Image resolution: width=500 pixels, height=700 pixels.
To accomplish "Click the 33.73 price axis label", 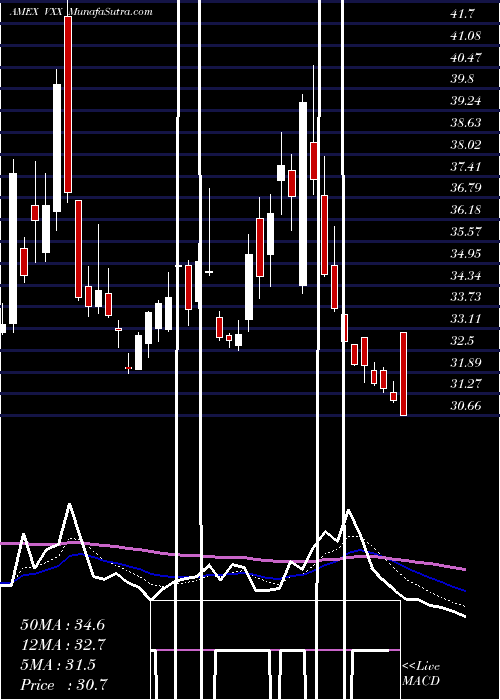I will 466,297.
